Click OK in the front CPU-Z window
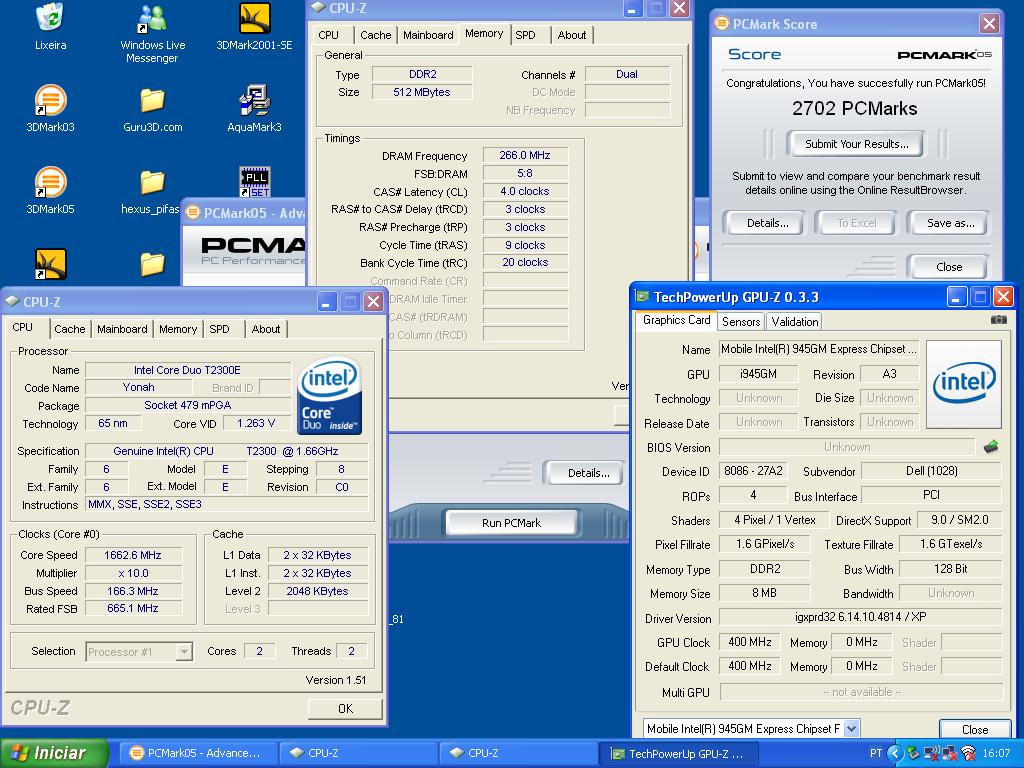The width and height of the screenshot is (1024, 768). pyautogui.click(x=345, y=709)
